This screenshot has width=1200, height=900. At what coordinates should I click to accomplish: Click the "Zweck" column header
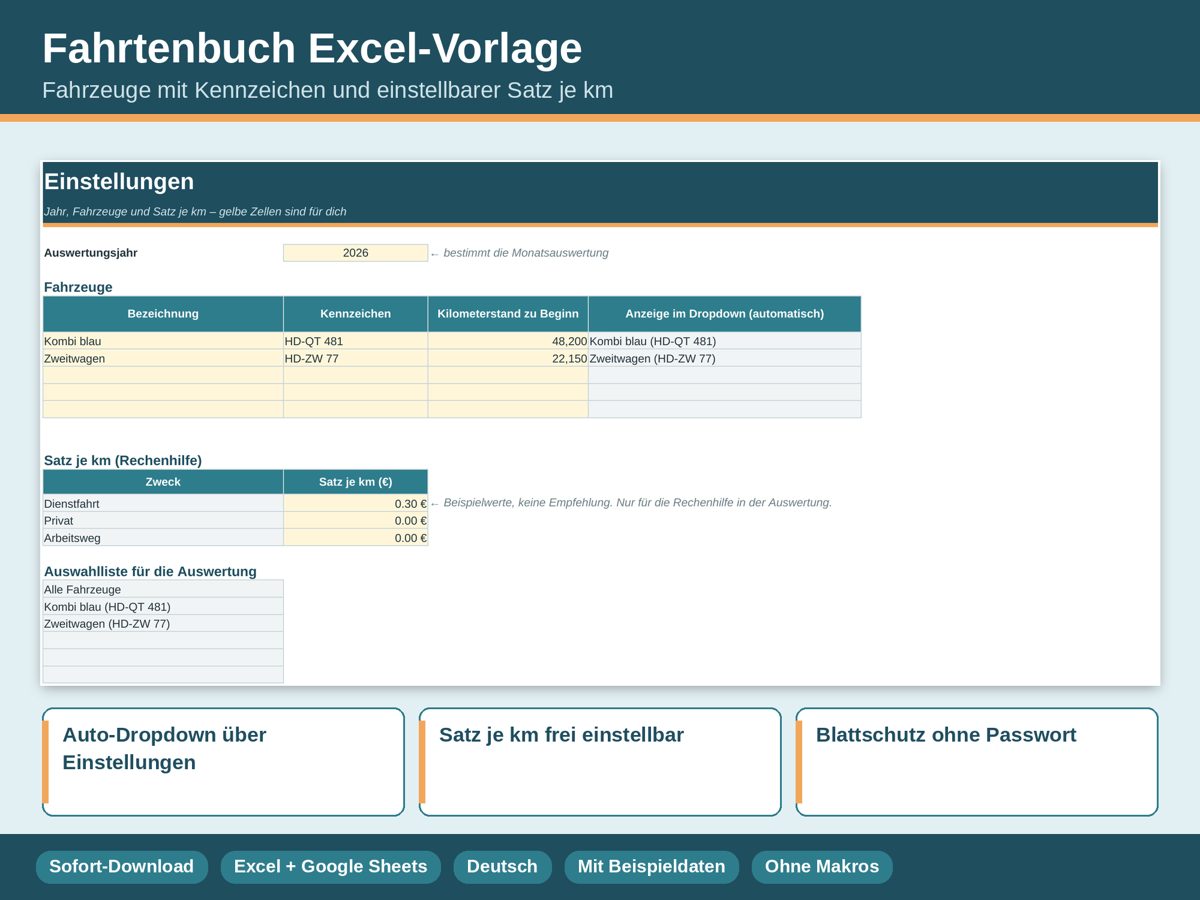pos(163,482)
